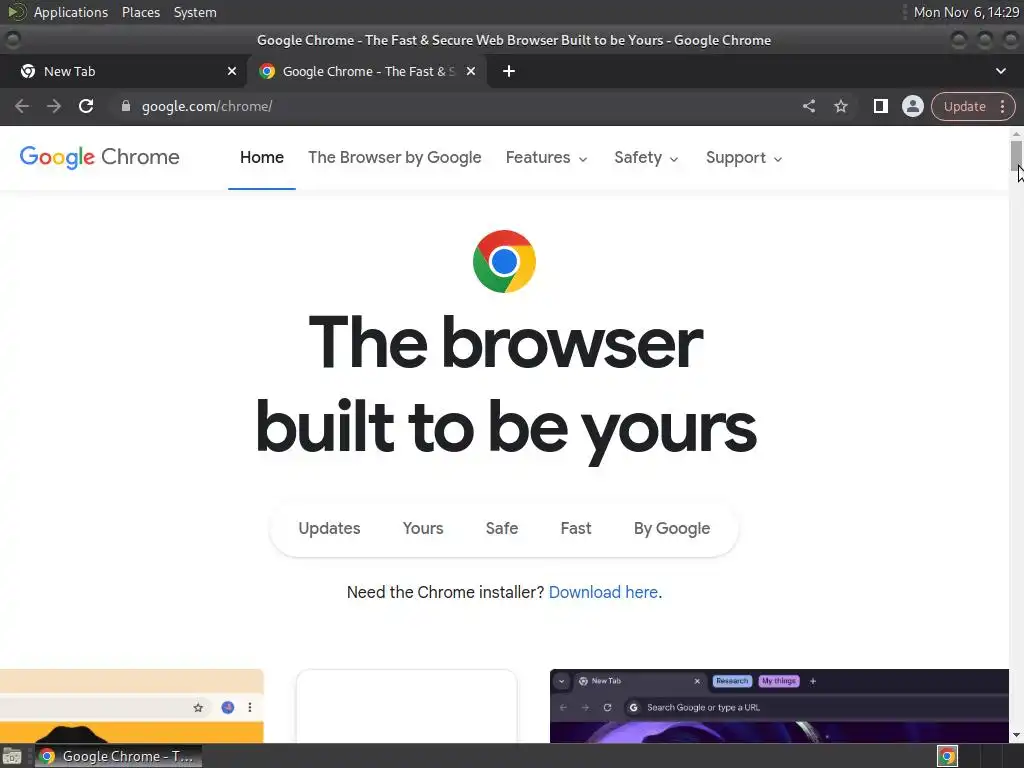Select Google Chrome taskbar window button
Image resolution: width=1024 pixels, height=768 pixels.
(118, 756)
